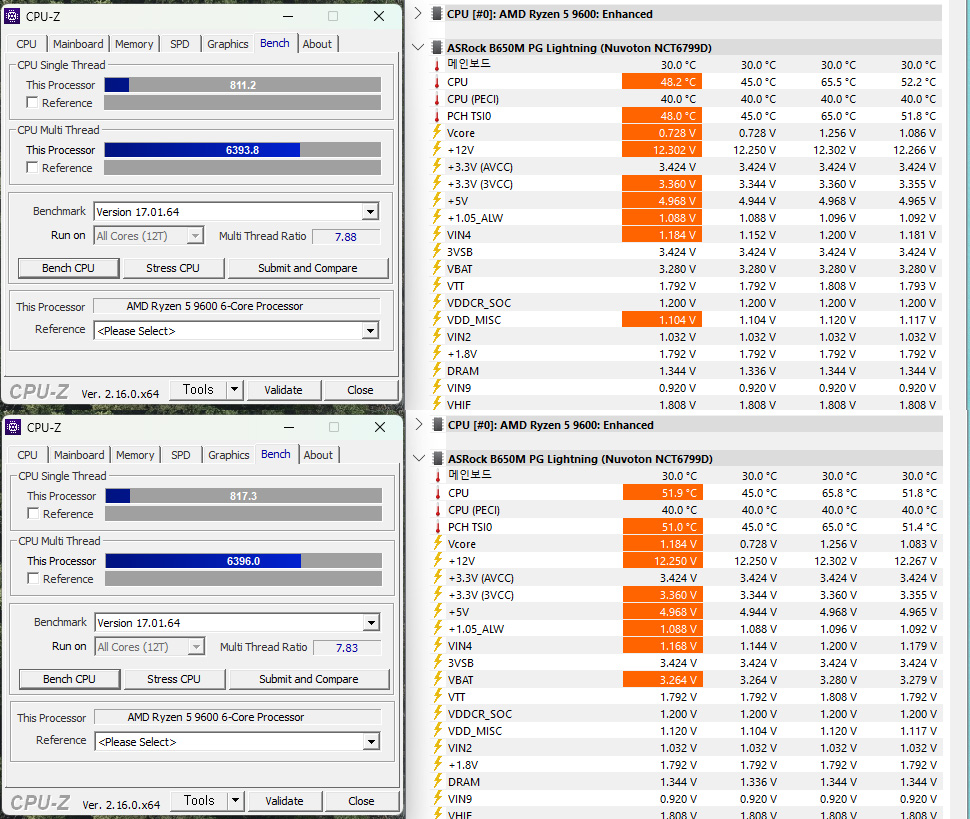Open Benchmark version dropdown in bottom CPU-Z
970x819 pixels.
[x=371, y=623]
